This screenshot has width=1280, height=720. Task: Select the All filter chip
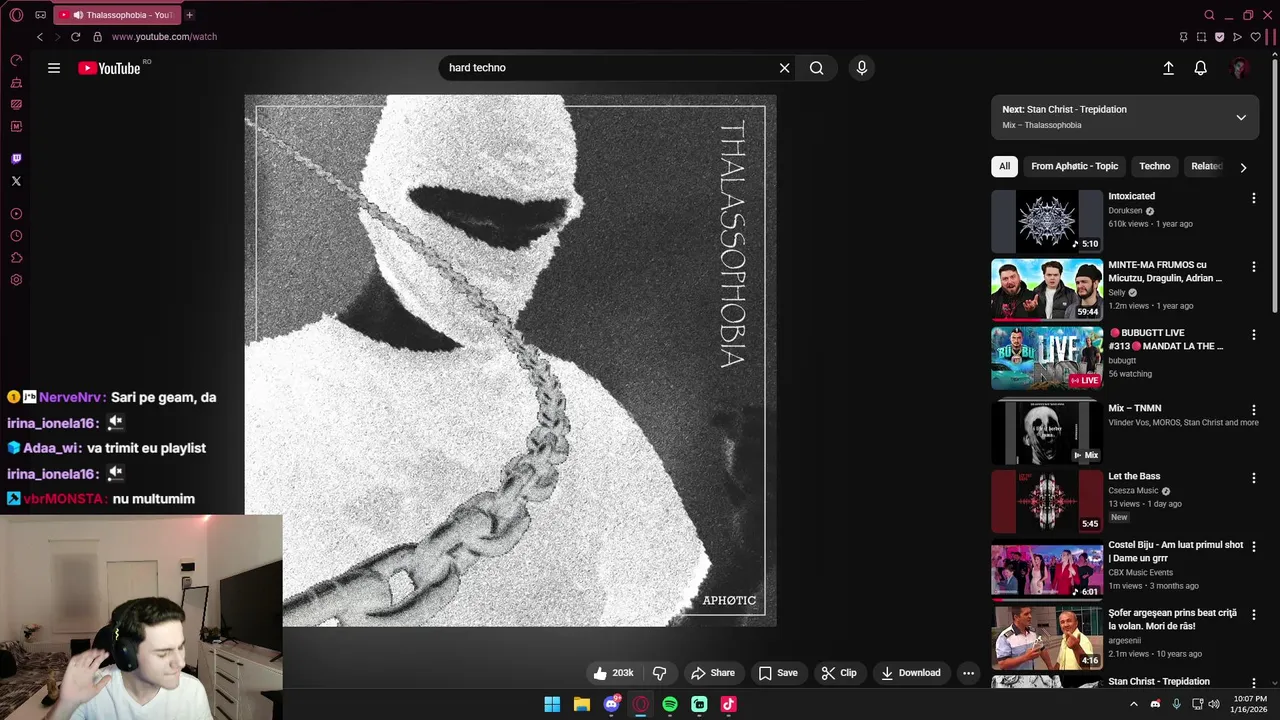(x=1004, y=166)
